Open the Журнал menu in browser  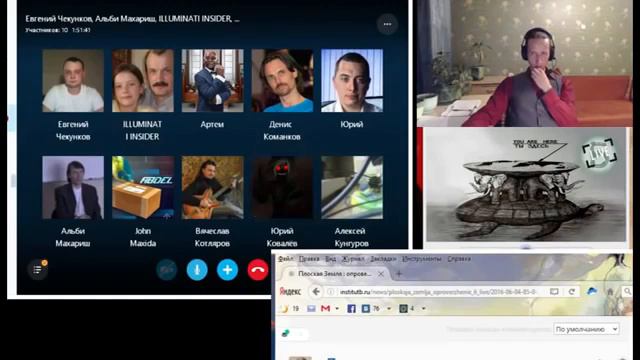[353, 259]
